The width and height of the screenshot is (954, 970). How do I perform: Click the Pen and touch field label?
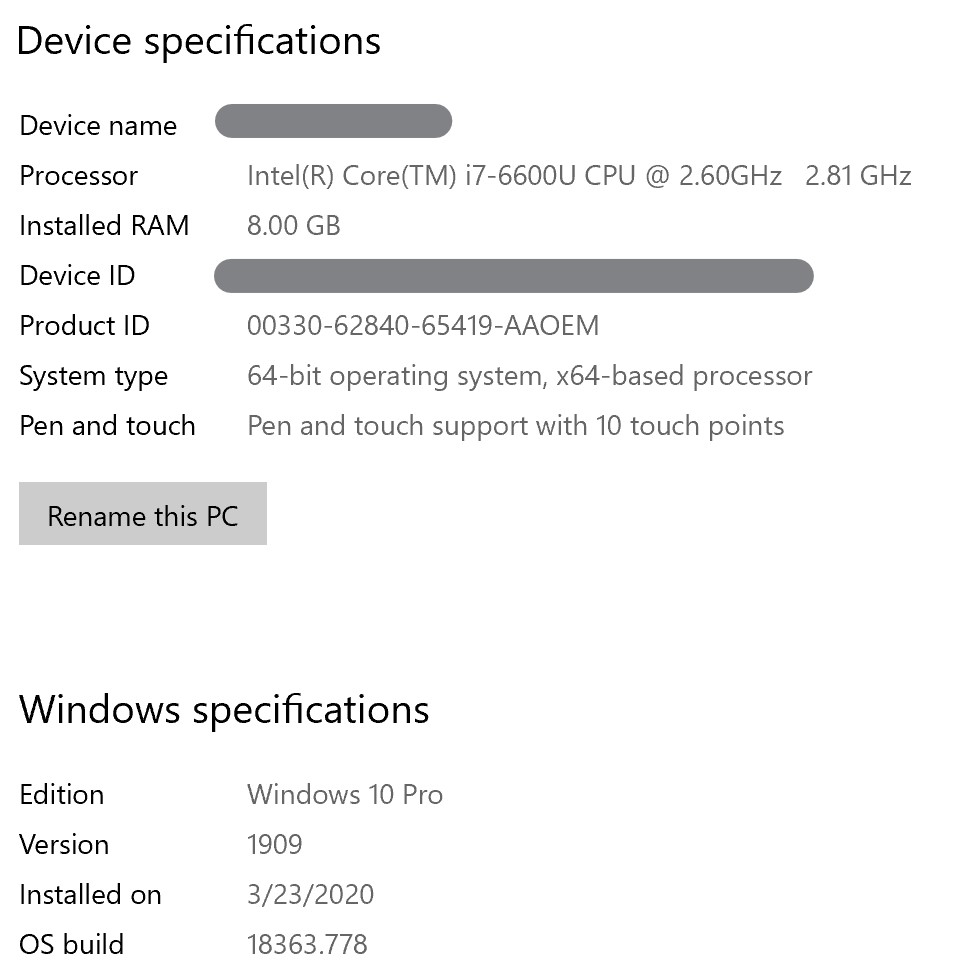coord(107,426)
